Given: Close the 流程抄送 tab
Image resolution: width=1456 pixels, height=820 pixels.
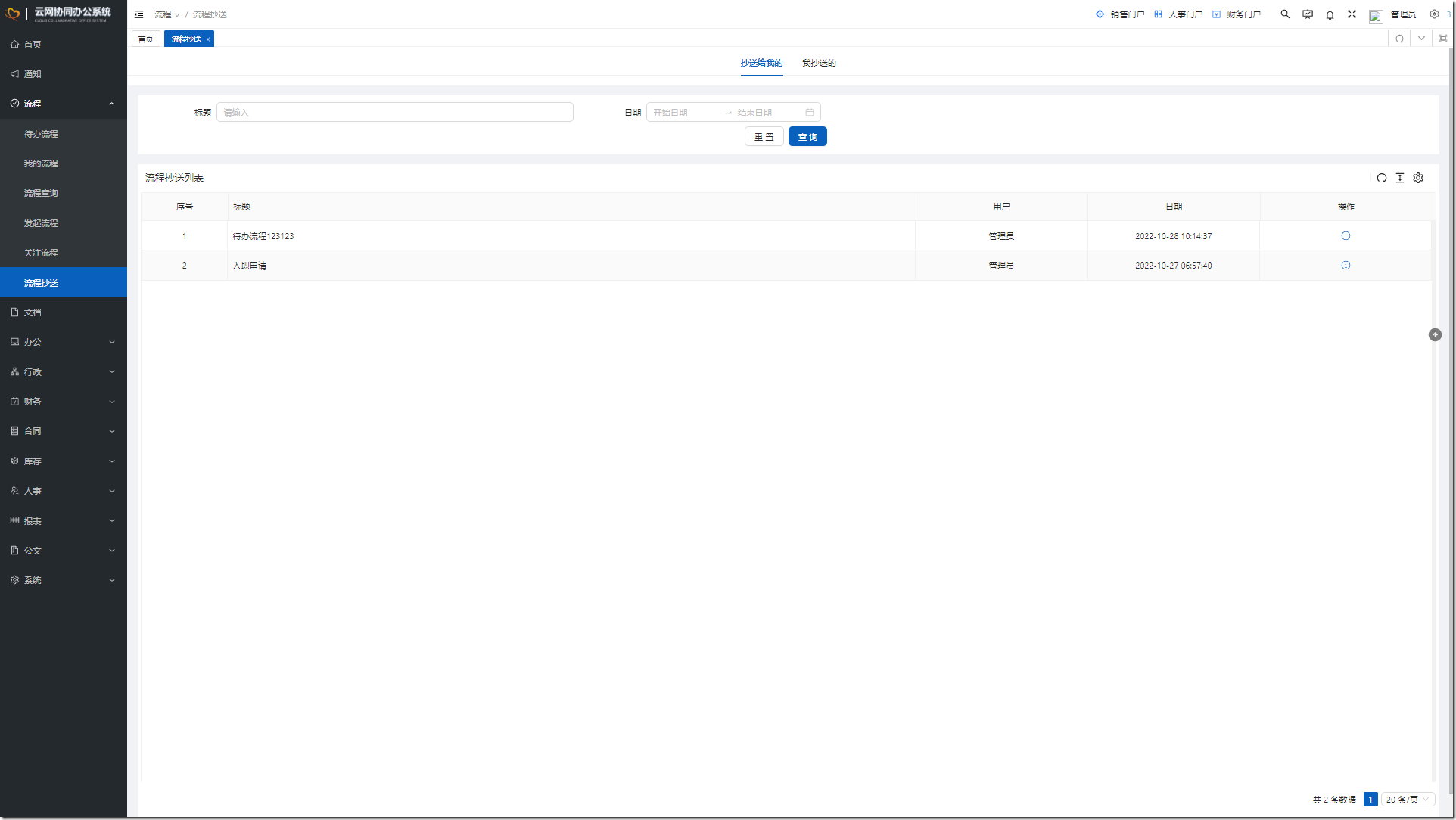Looking at the screenshot, I should click(x=208, y=39).
